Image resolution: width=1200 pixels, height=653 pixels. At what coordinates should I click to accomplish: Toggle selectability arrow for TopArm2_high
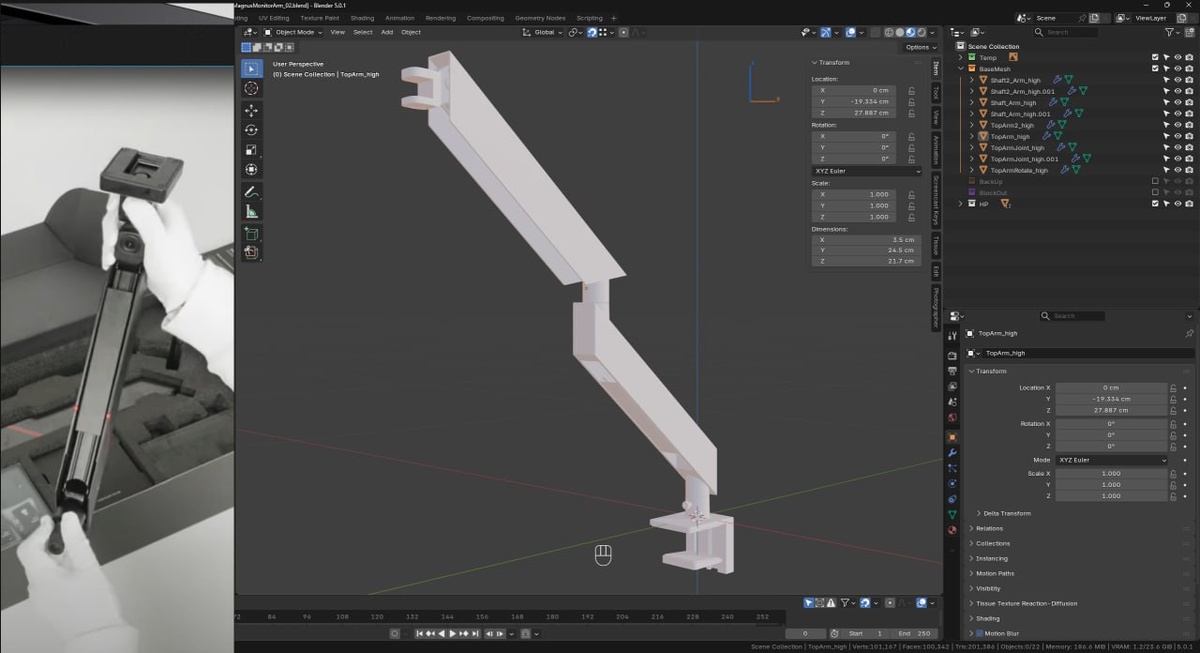1166,125
